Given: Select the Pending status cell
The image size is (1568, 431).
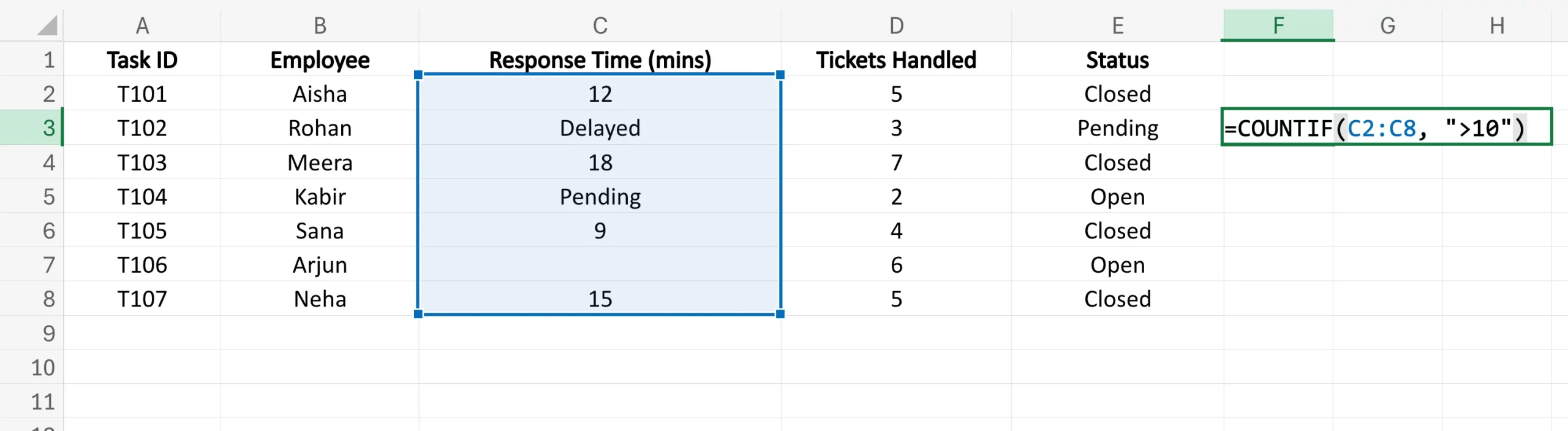Looking at the screenshot, I should [1117, 128].
